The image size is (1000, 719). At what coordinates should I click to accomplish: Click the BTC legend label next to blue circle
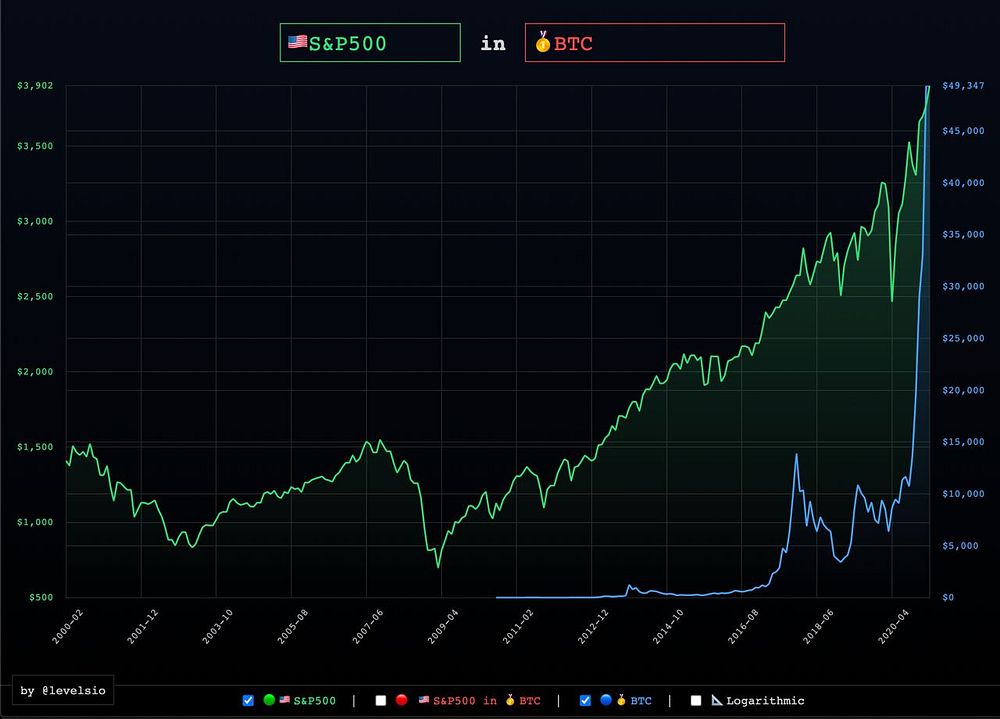click(641, 700)
